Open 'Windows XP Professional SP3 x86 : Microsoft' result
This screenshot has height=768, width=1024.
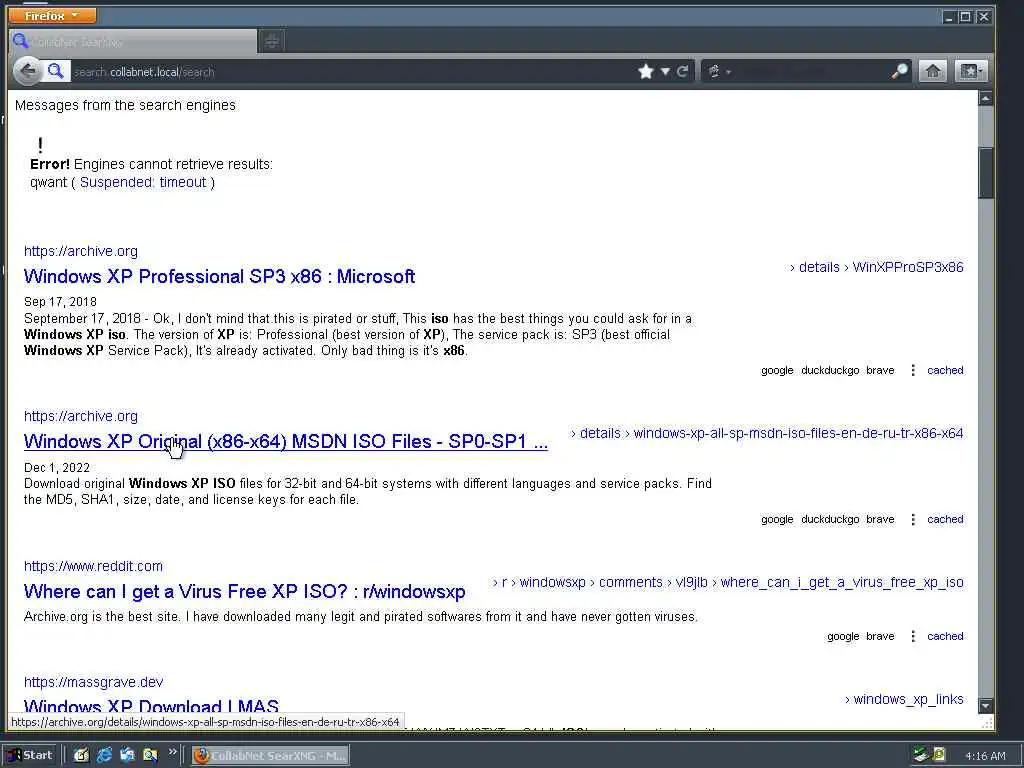coord(219,276)
